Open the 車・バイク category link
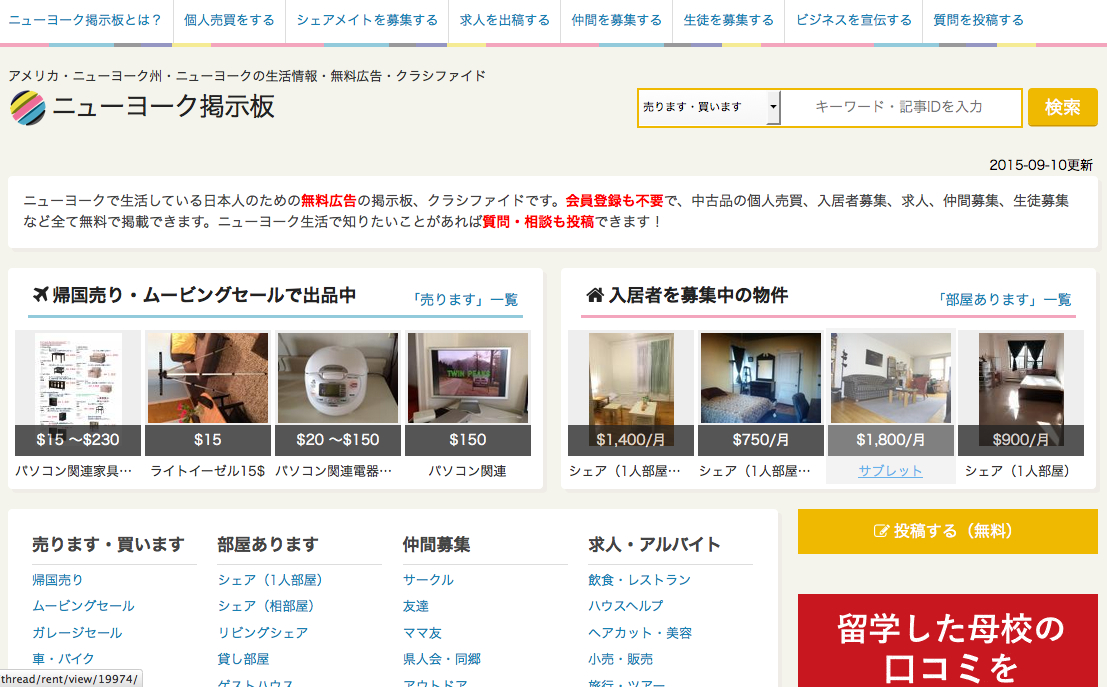This screenshot has width=1107, height=687. click(63, 659)
